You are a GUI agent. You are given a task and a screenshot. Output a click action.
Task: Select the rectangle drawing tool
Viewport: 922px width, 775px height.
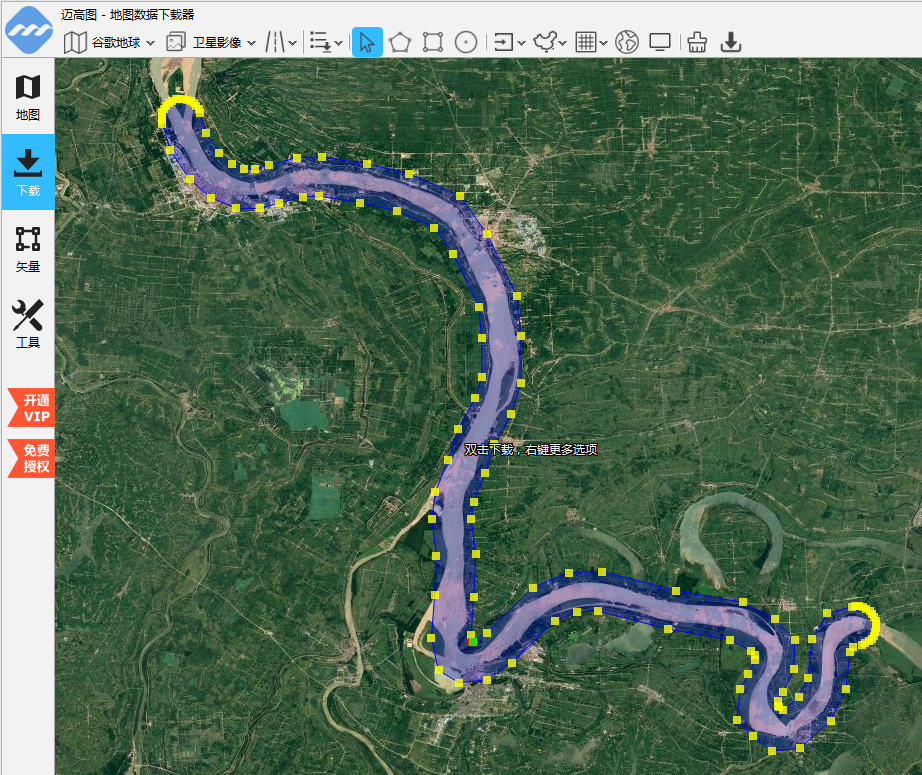(x=433, y=42)
